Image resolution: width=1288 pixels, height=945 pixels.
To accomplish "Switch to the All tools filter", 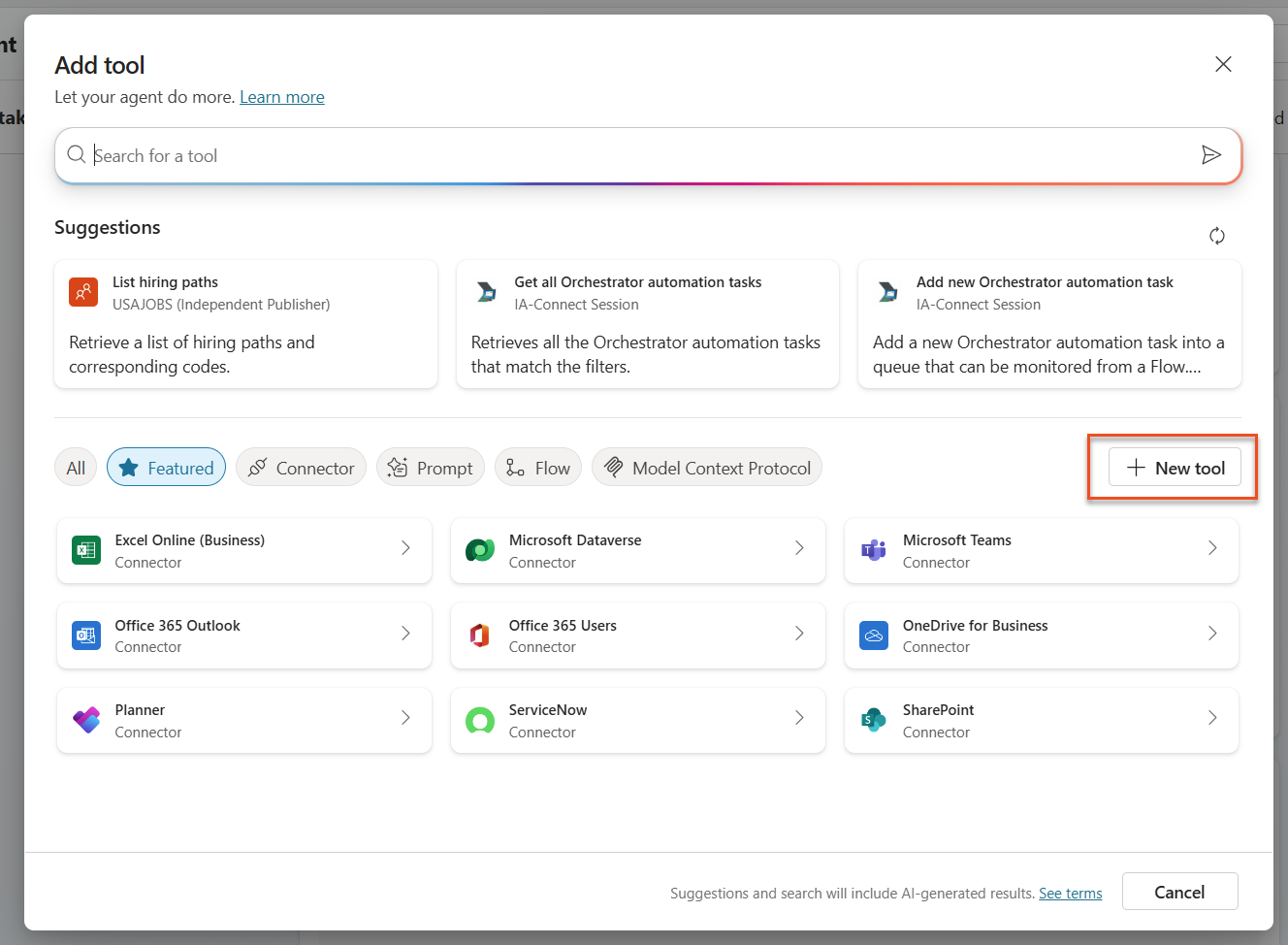I will [76, 468].
